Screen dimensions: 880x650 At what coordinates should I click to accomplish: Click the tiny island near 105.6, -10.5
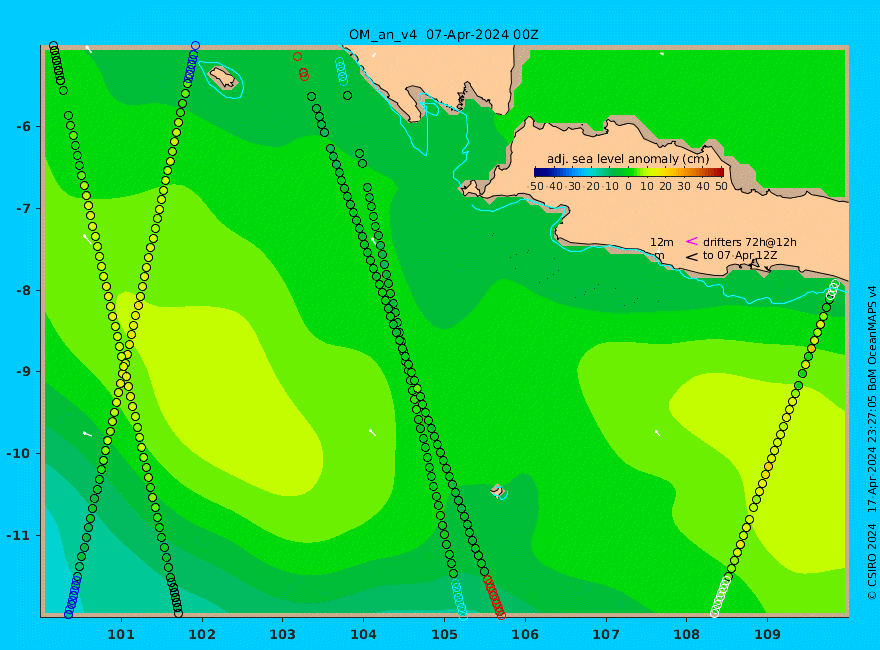click(x=497, y=490)
